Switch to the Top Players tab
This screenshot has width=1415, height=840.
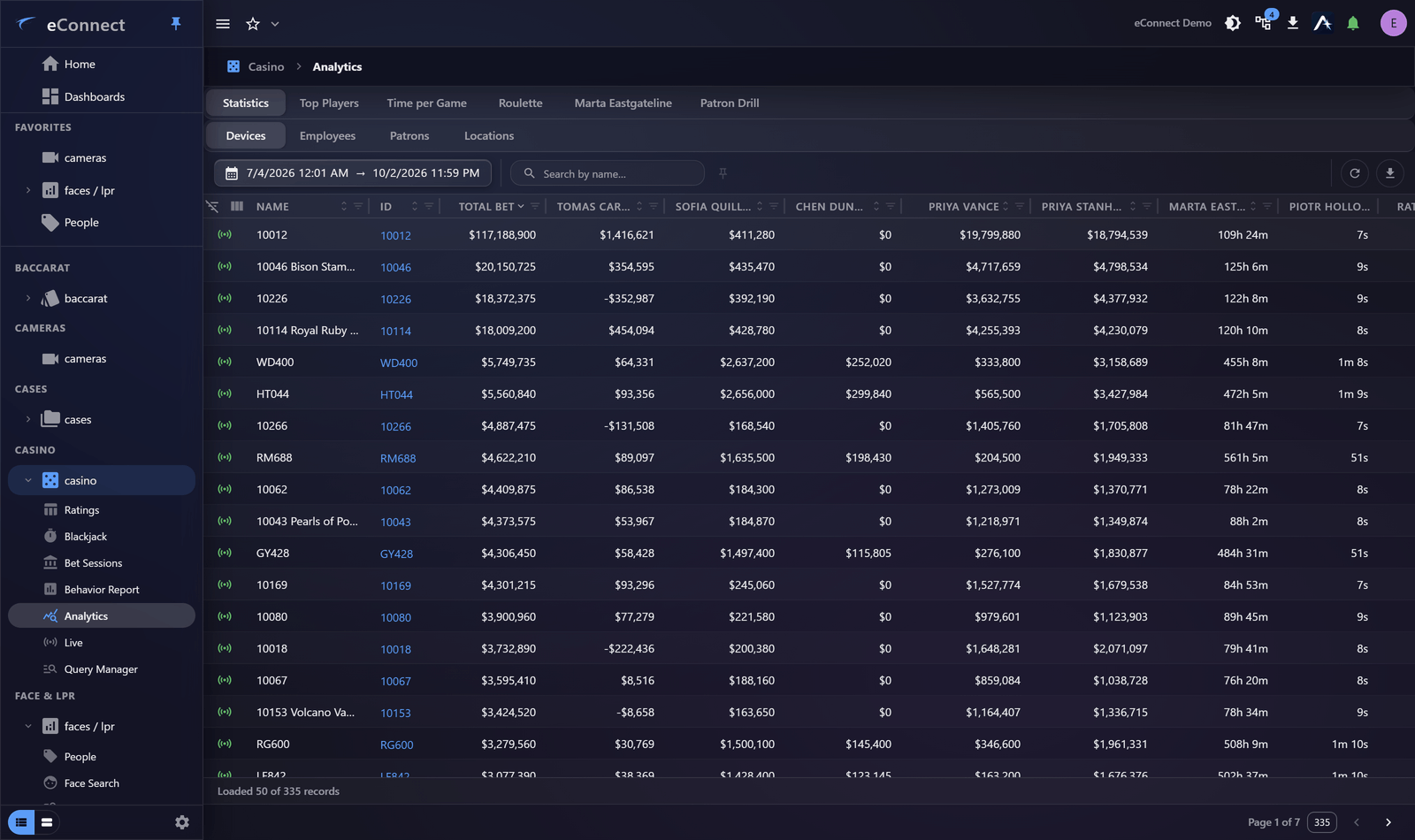click(329, 103)
